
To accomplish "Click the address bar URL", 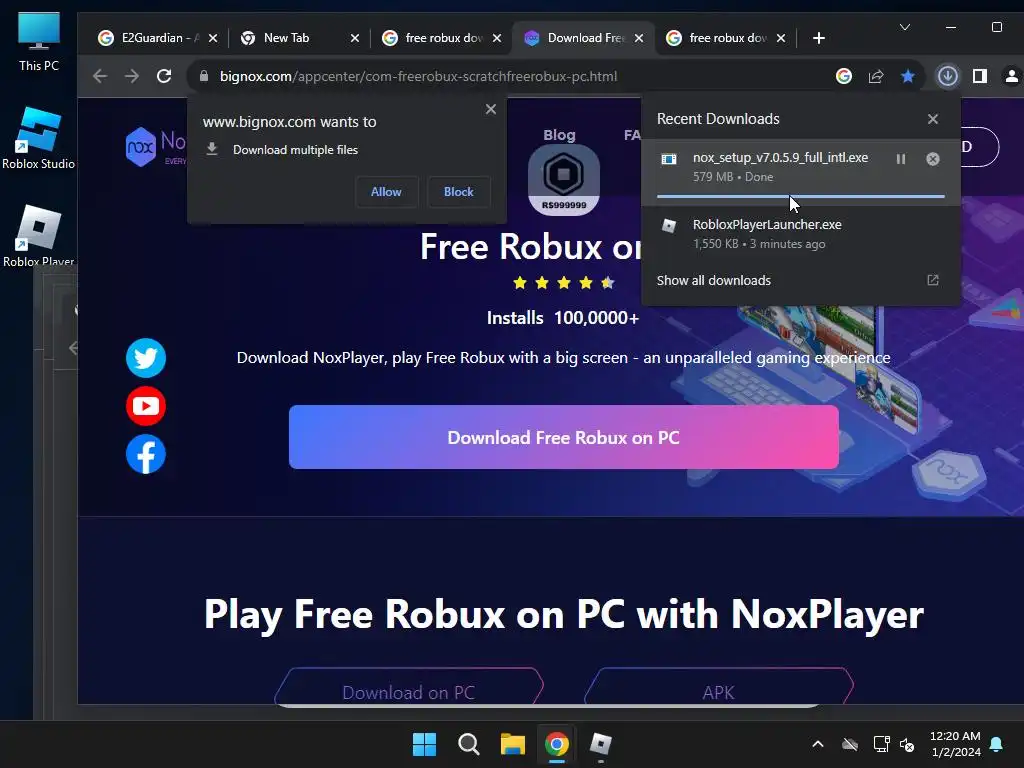I will [x=418, y=76].
